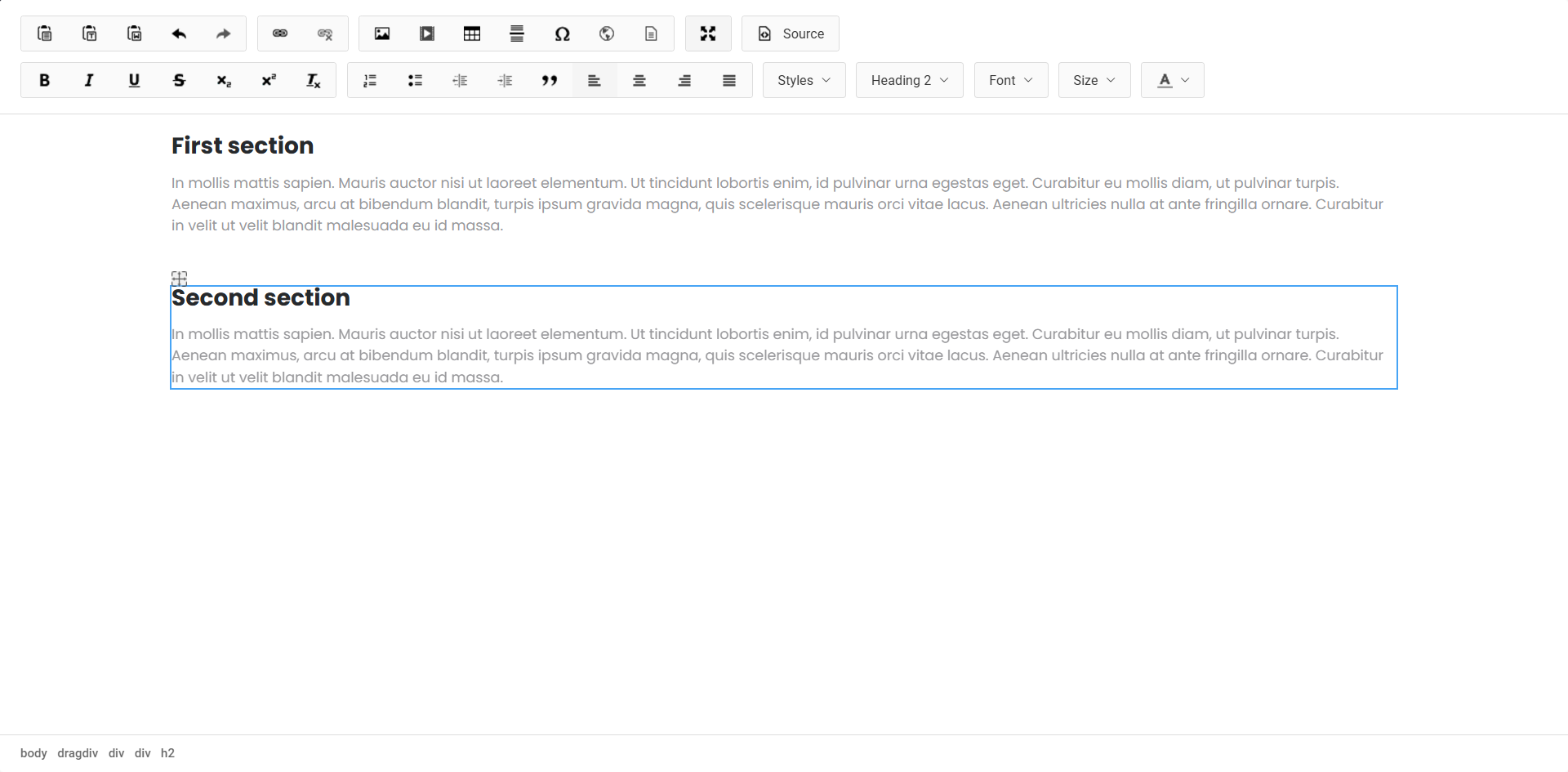Viewport: 1568px width, 772px height.
Task: Select the Insert Image tool
Action: pos(382,33)
